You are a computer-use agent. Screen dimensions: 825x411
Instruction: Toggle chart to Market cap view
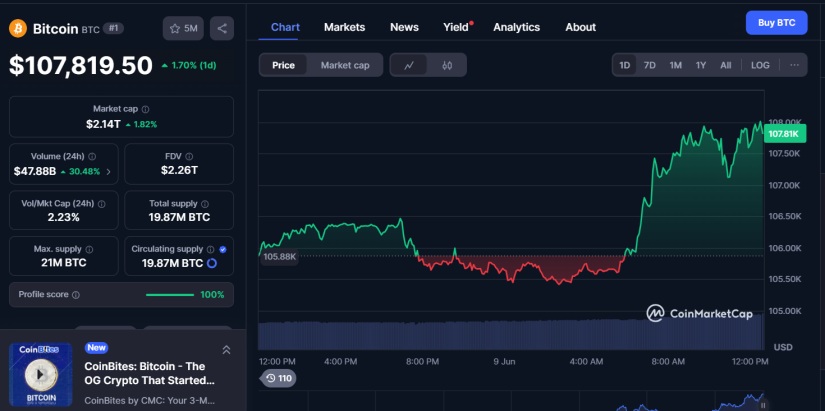coord(344,65)
